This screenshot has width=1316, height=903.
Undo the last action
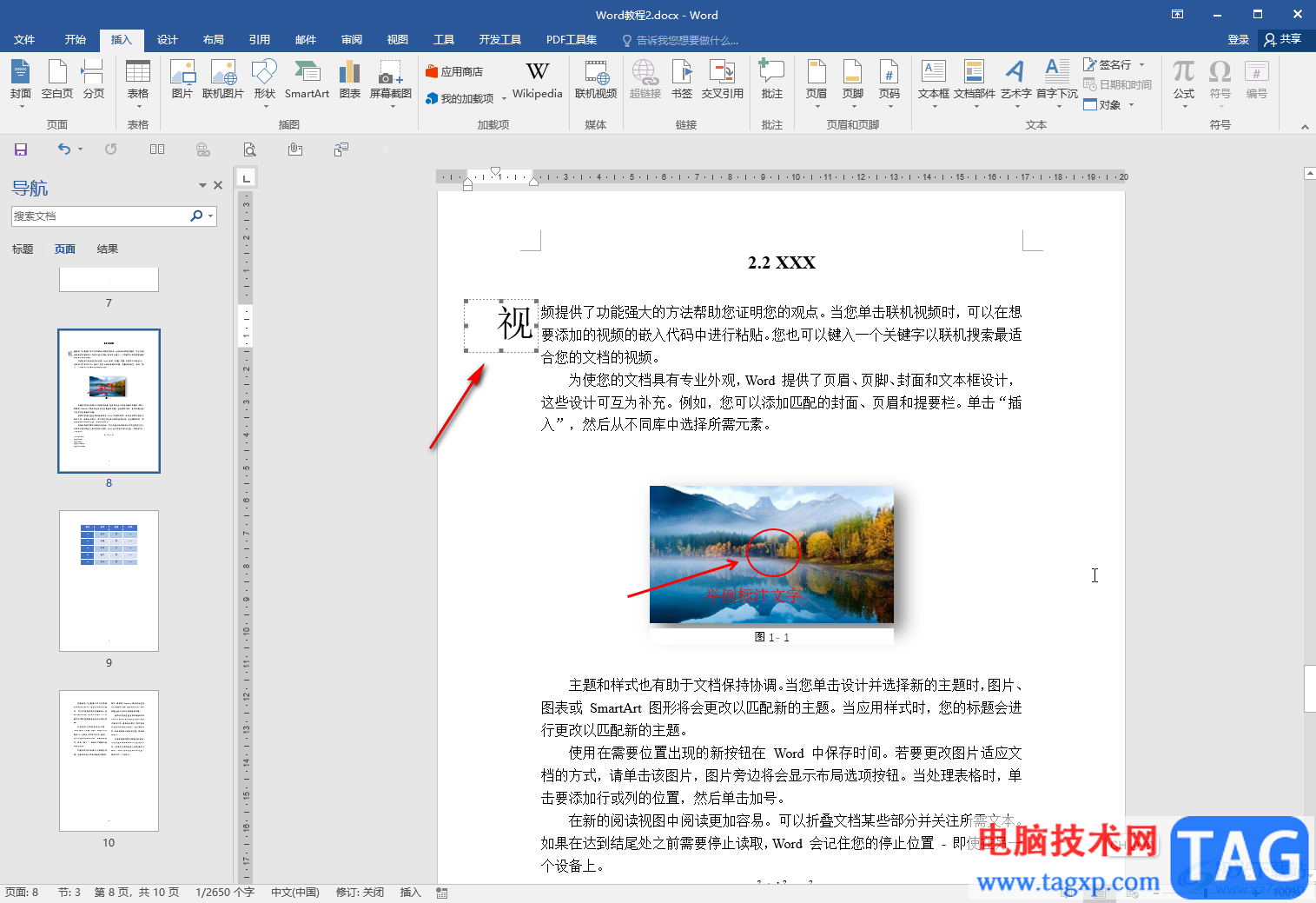coord(63,149)
